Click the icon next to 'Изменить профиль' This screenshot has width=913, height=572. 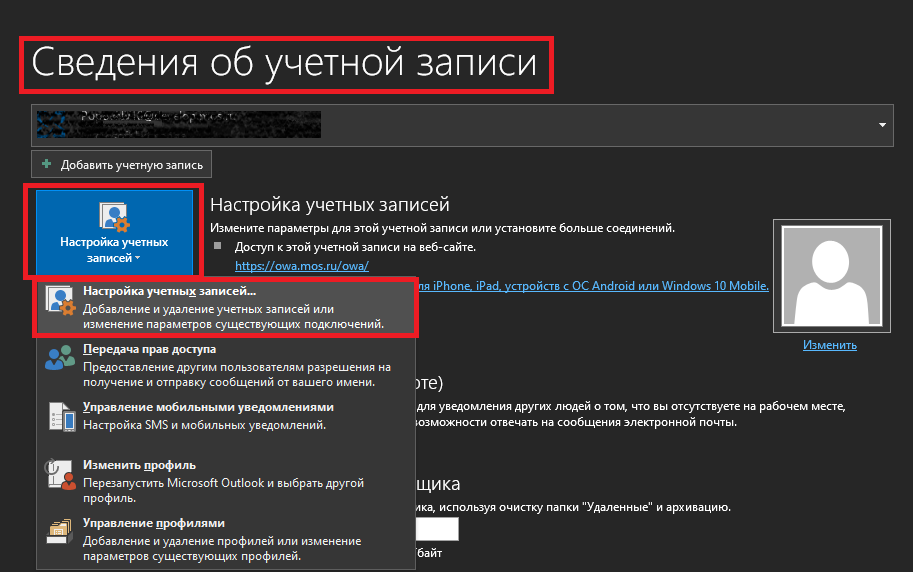pyautogui.click(x=60, y=474)
